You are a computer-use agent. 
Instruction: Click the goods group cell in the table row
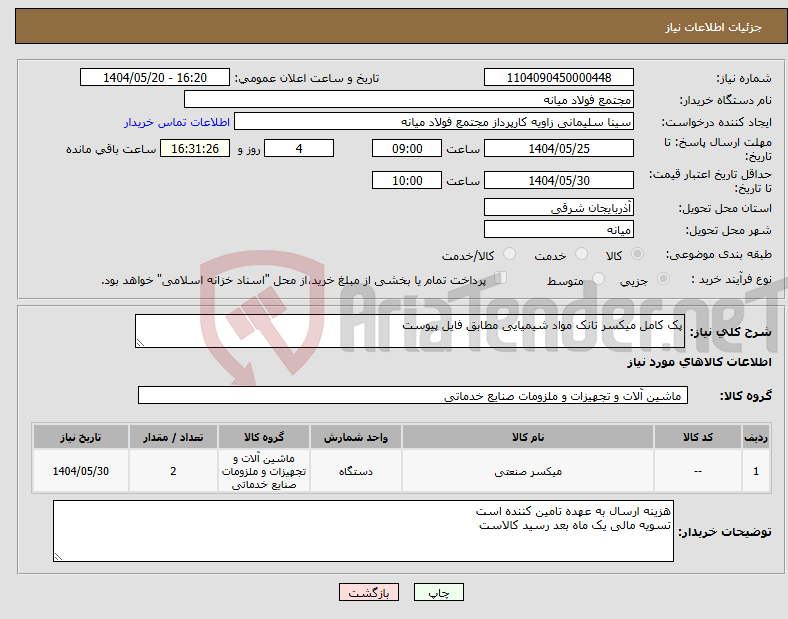coord(264,471)
